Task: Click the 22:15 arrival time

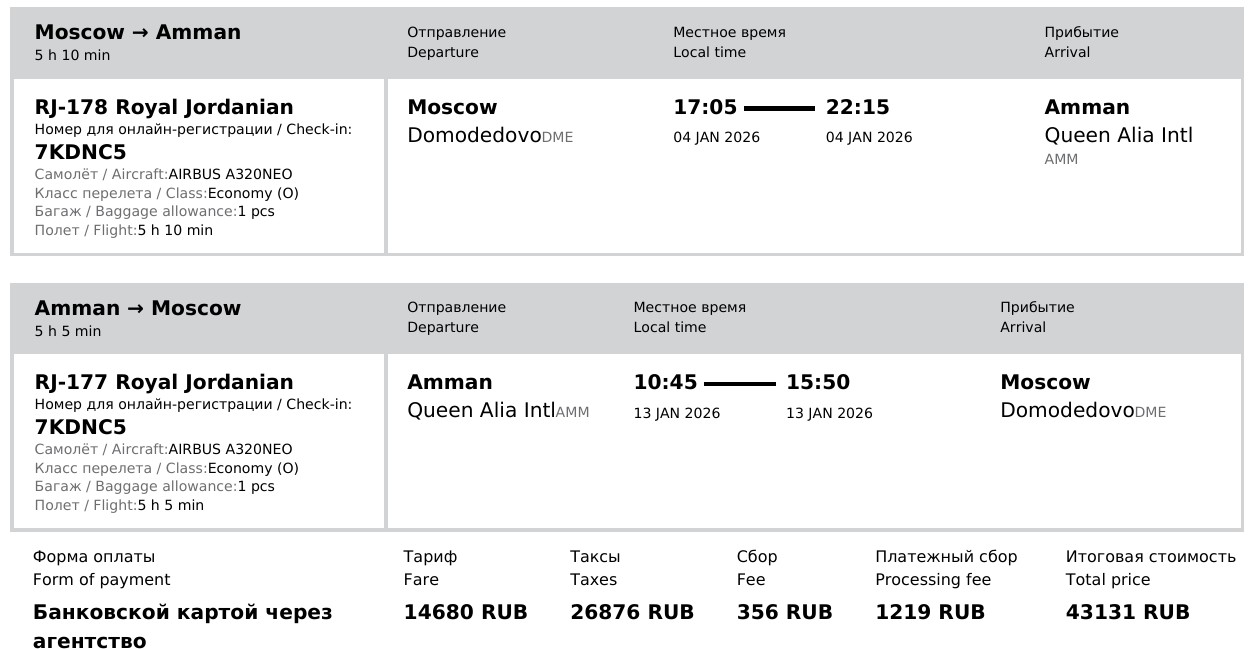Action: click(857, 107)
